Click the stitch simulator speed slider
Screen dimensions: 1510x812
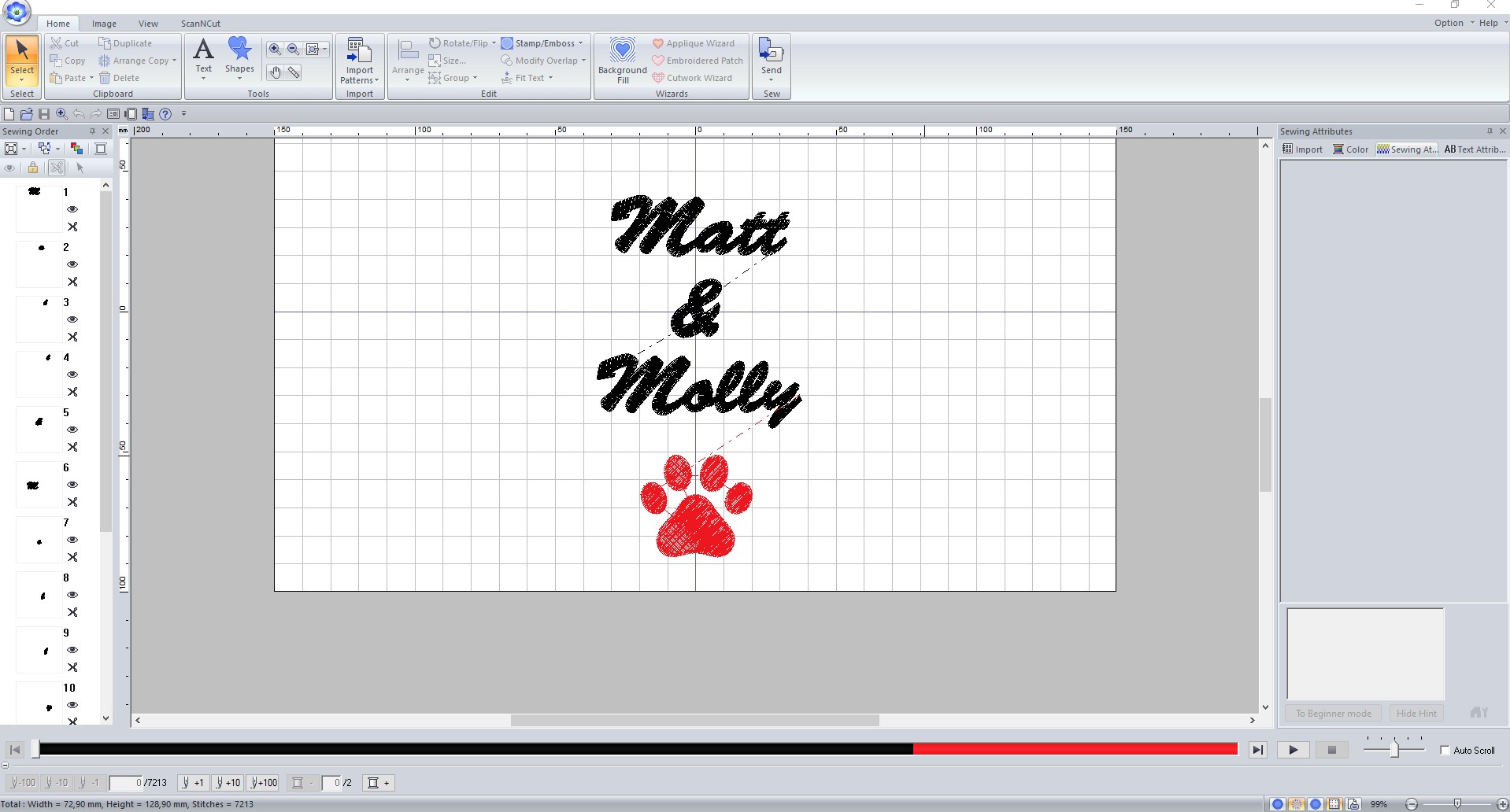click(x=1394, y=750)
